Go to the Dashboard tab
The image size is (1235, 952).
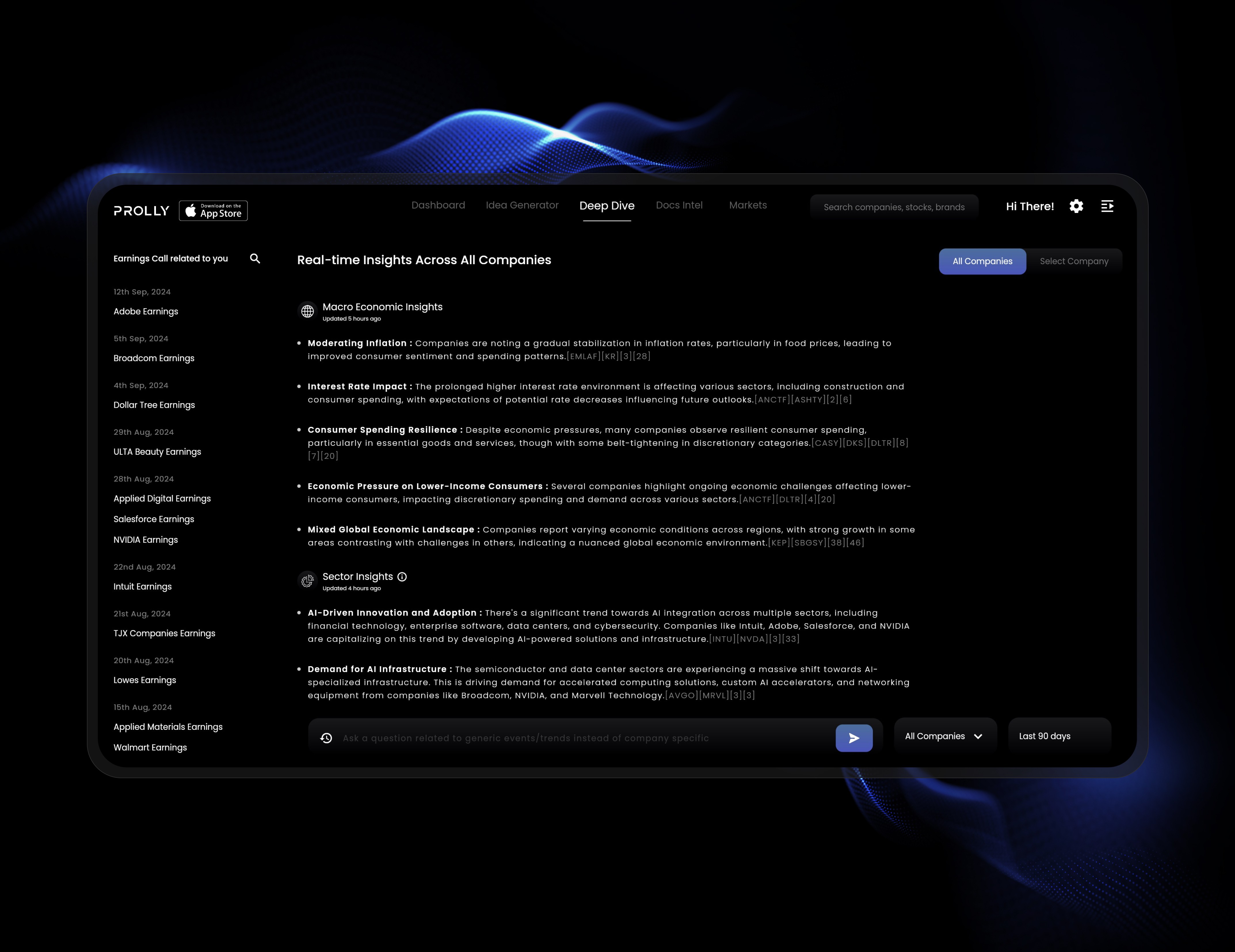(438, 205)
